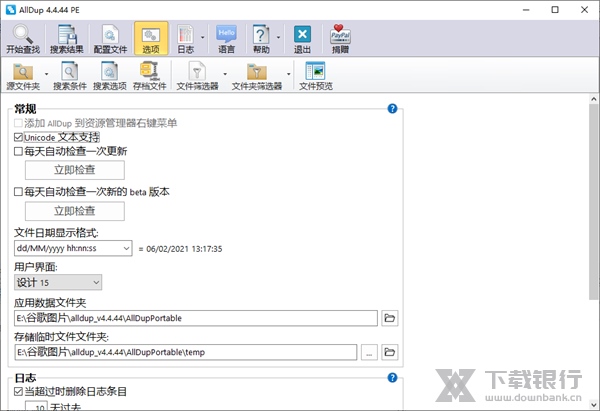Click the 退出 exit icon
Screen dimensions: 600x411
coord(302,39)
